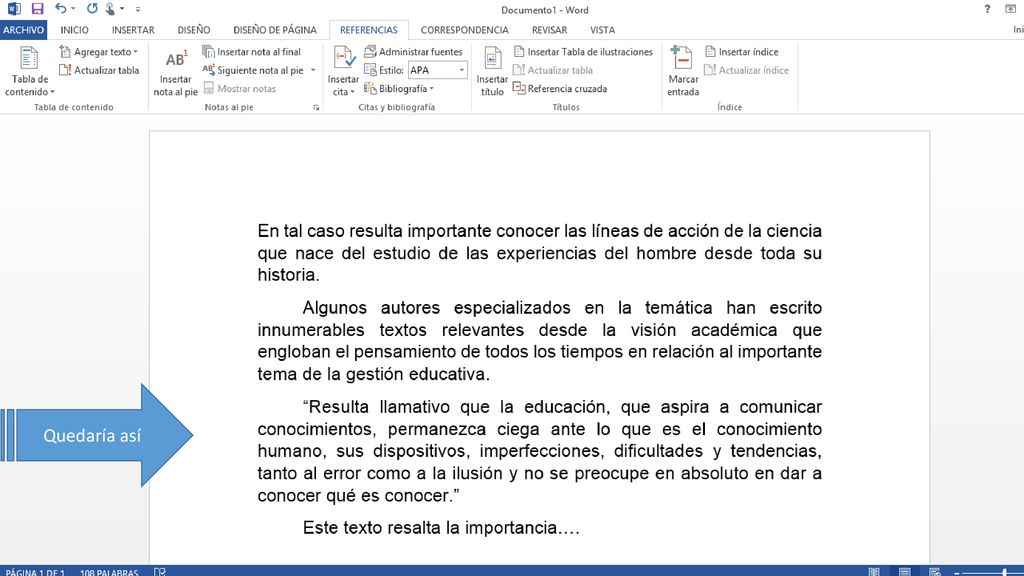Open Ribbon display options icon
Image resolution: width=1024 pixels, height=576 pixels.
(x=1010, y=9)
